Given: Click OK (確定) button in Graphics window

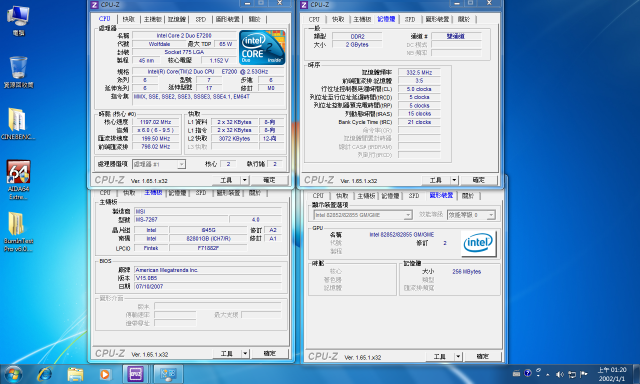Looking at the screenshot, I should (482, 357).
